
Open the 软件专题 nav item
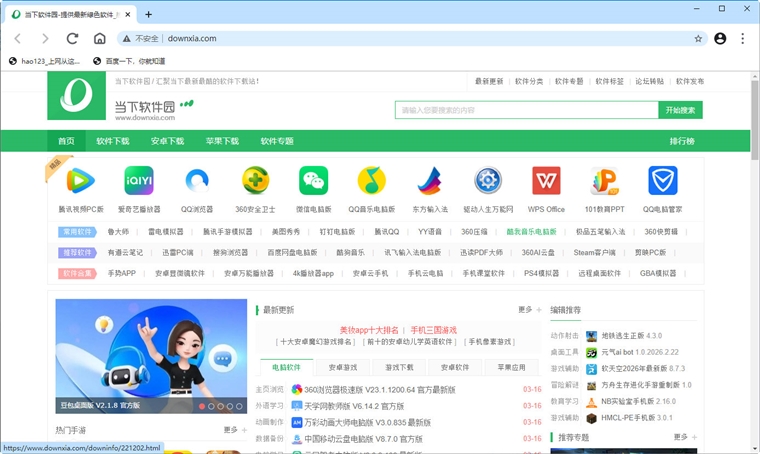pos(277,141)
